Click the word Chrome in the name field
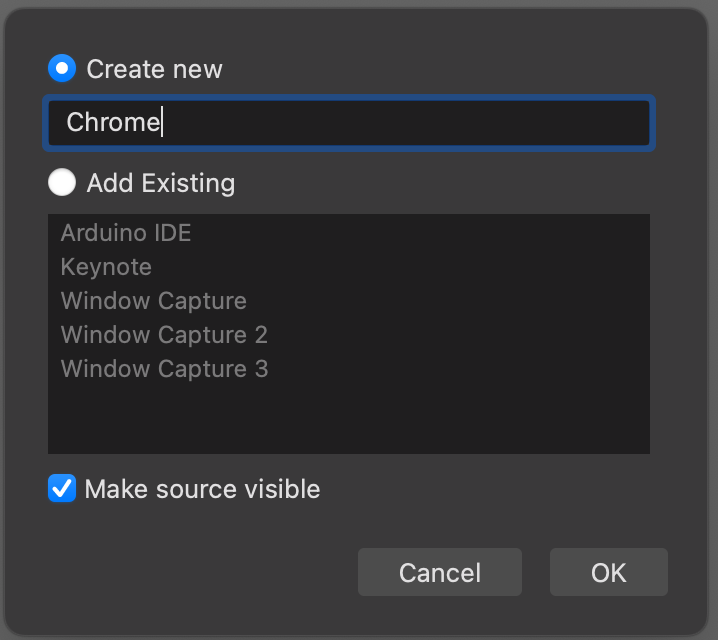 click(x=113, y=123)
